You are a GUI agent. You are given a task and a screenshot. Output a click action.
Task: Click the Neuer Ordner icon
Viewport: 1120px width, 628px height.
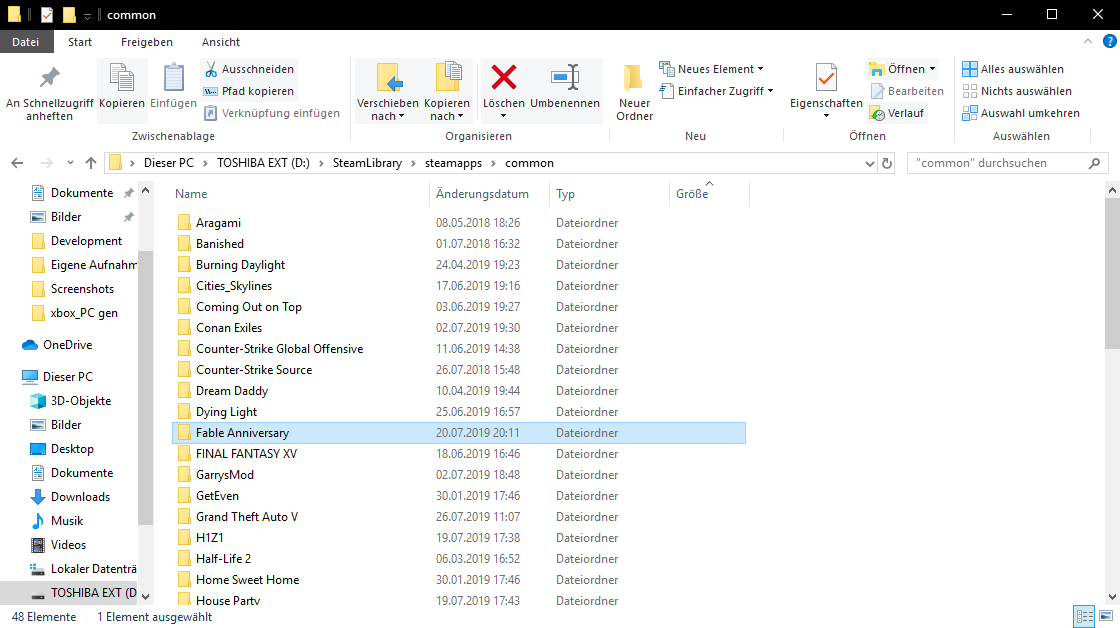634,78
